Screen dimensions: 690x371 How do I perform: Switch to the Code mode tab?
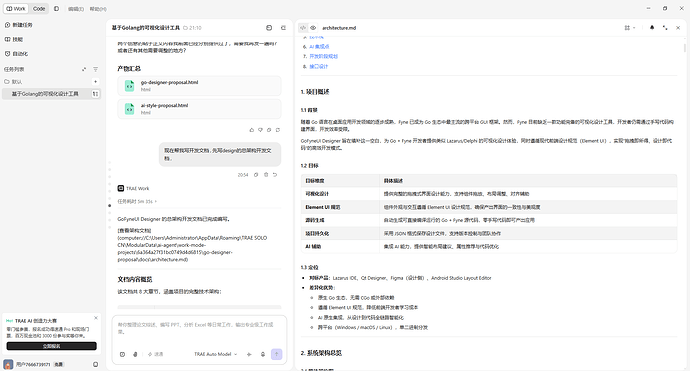click(x=39, y=8)
